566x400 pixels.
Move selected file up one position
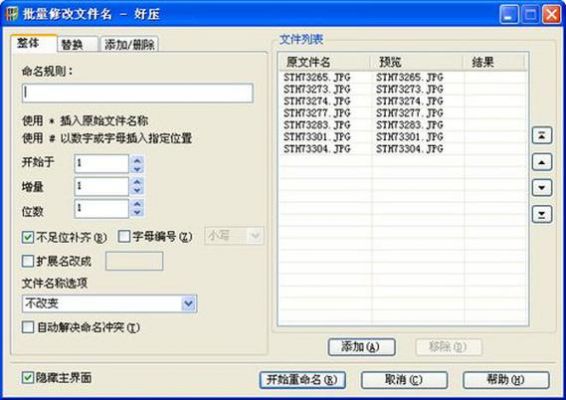click(x=542, y=162)
